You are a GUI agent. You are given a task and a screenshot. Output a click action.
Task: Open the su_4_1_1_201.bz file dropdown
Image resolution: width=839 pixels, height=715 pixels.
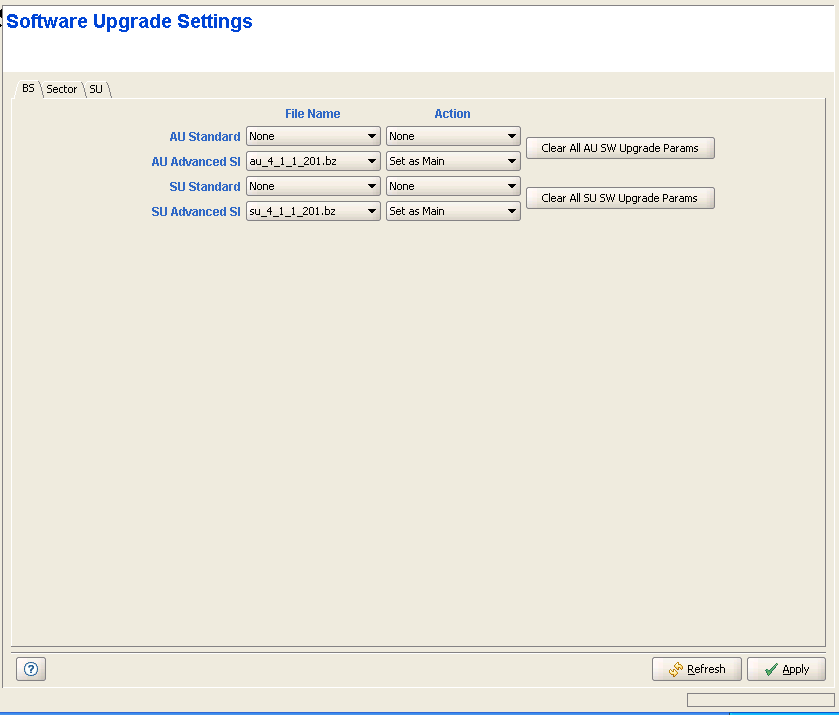(313, 211)
